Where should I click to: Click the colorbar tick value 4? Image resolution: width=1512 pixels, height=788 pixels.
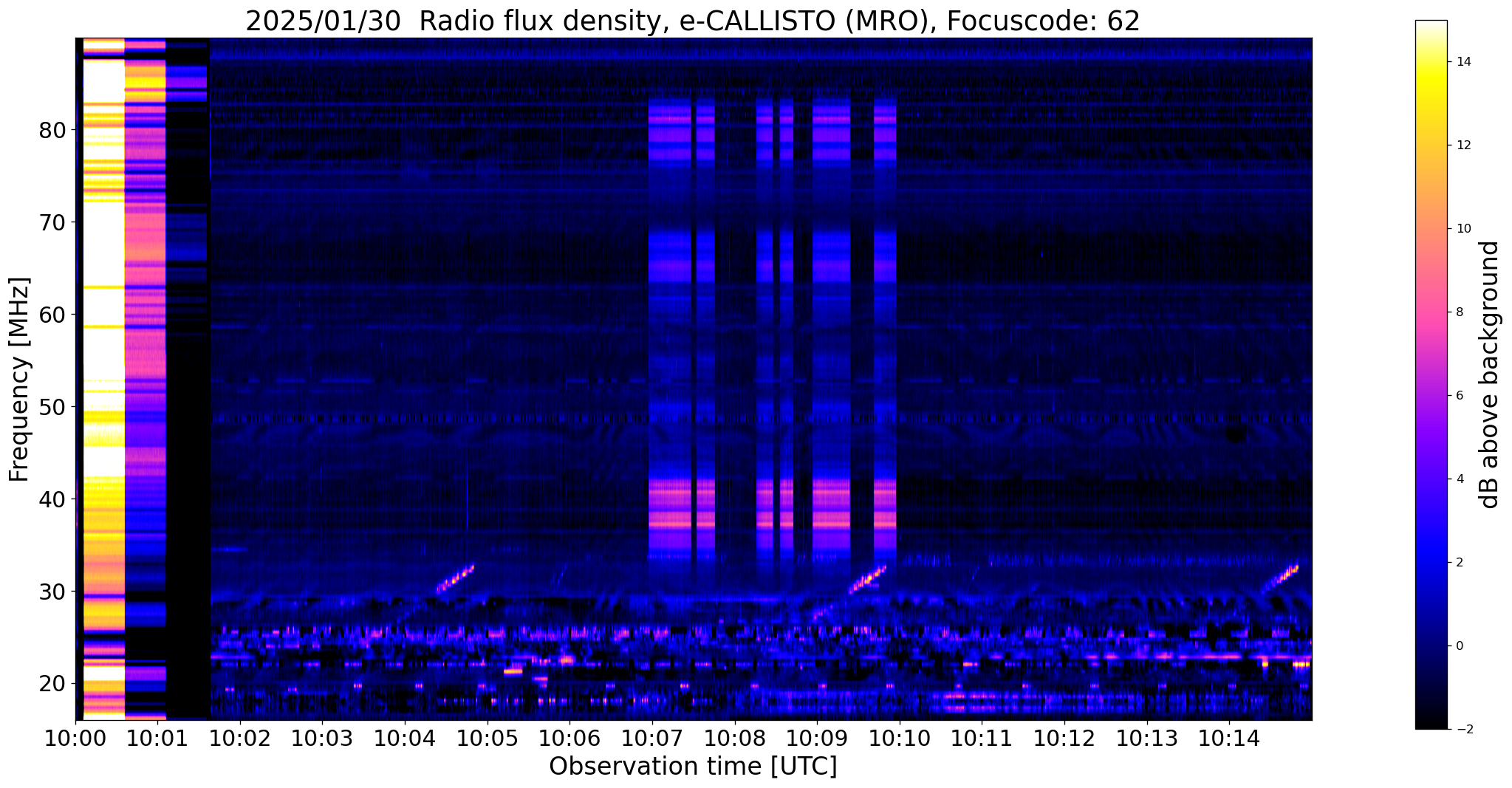tap(1459, 479)
